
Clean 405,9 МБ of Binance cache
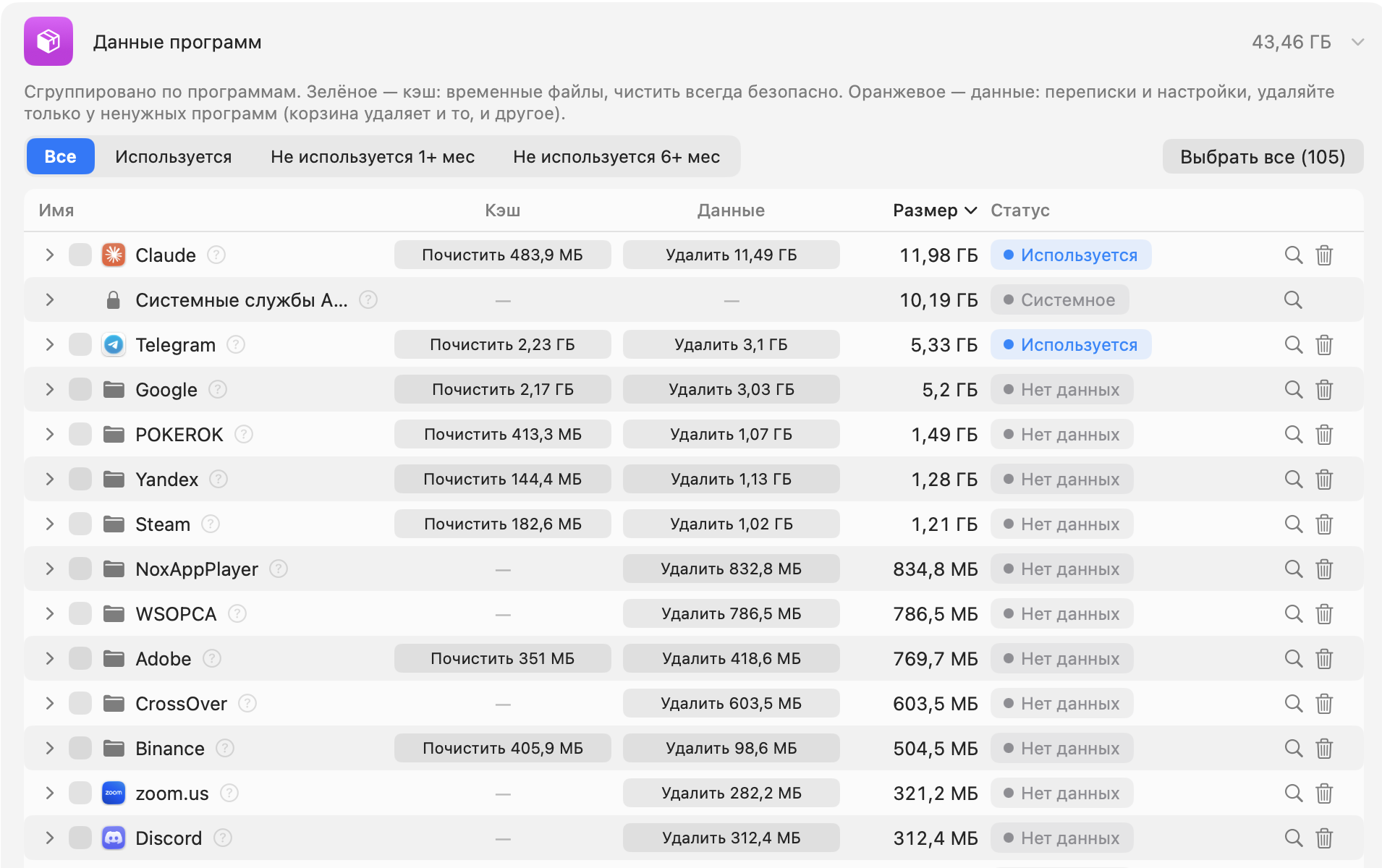[502, 748]
